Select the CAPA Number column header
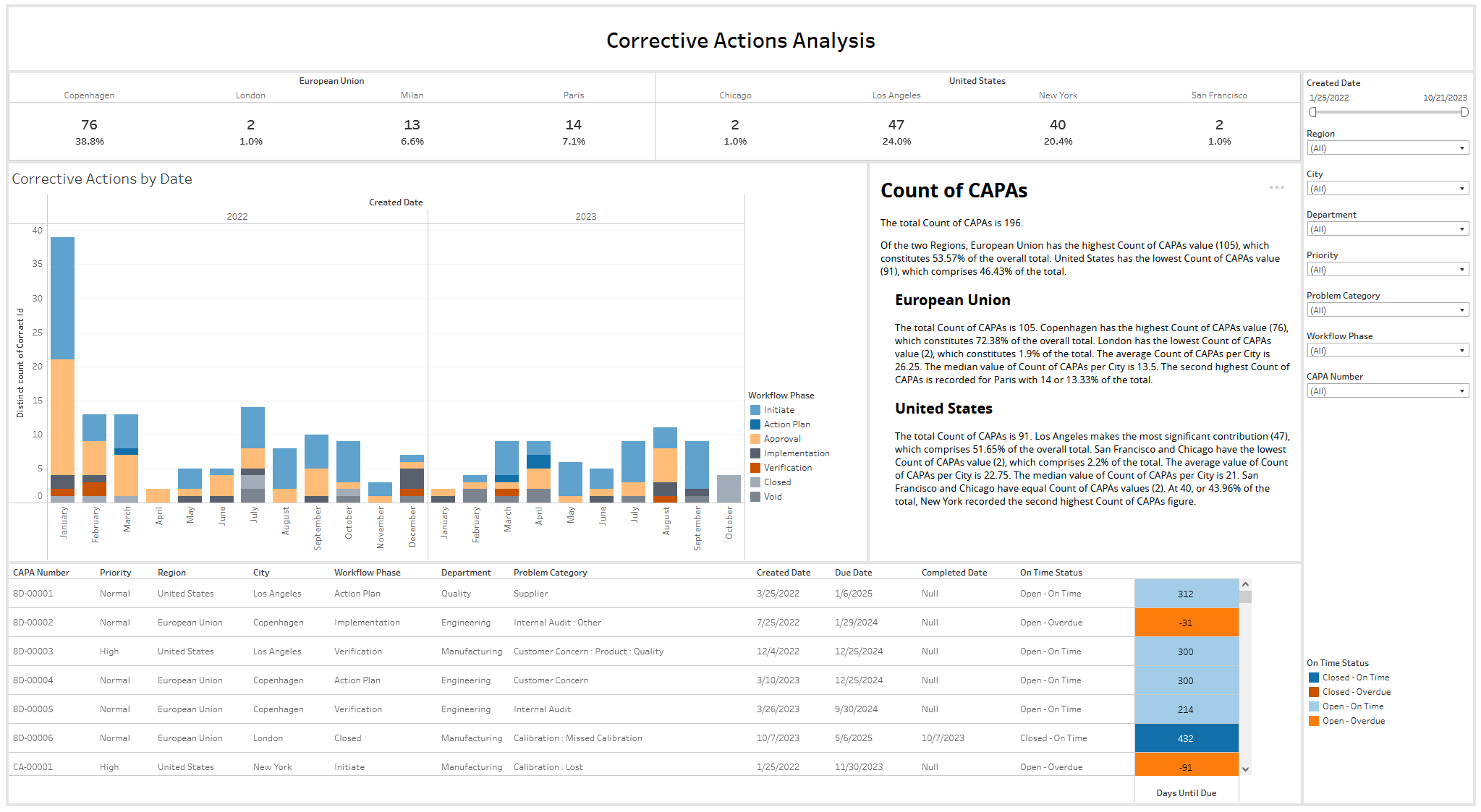The width and height of the screenshot is (1481, 812). point(41,573)
